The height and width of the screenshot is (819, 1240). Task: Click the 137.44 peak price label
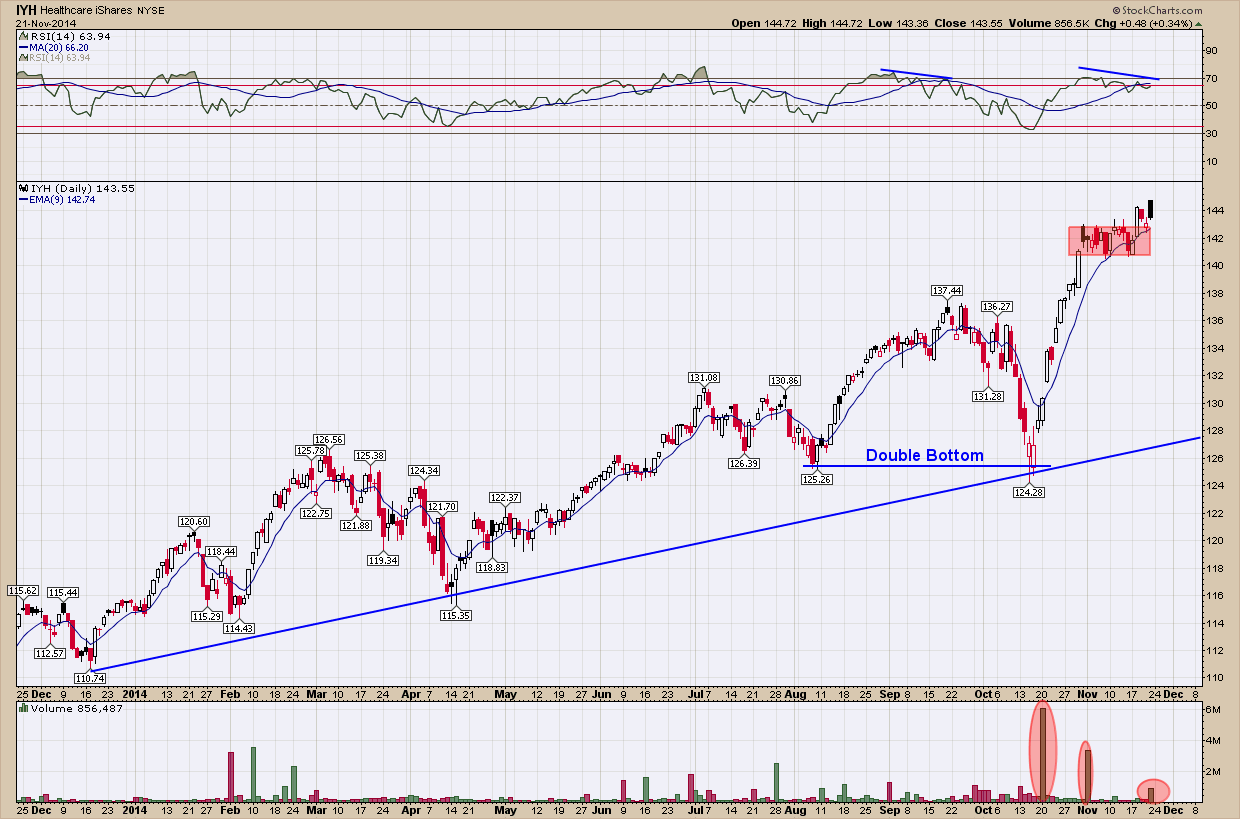point(947,290)
